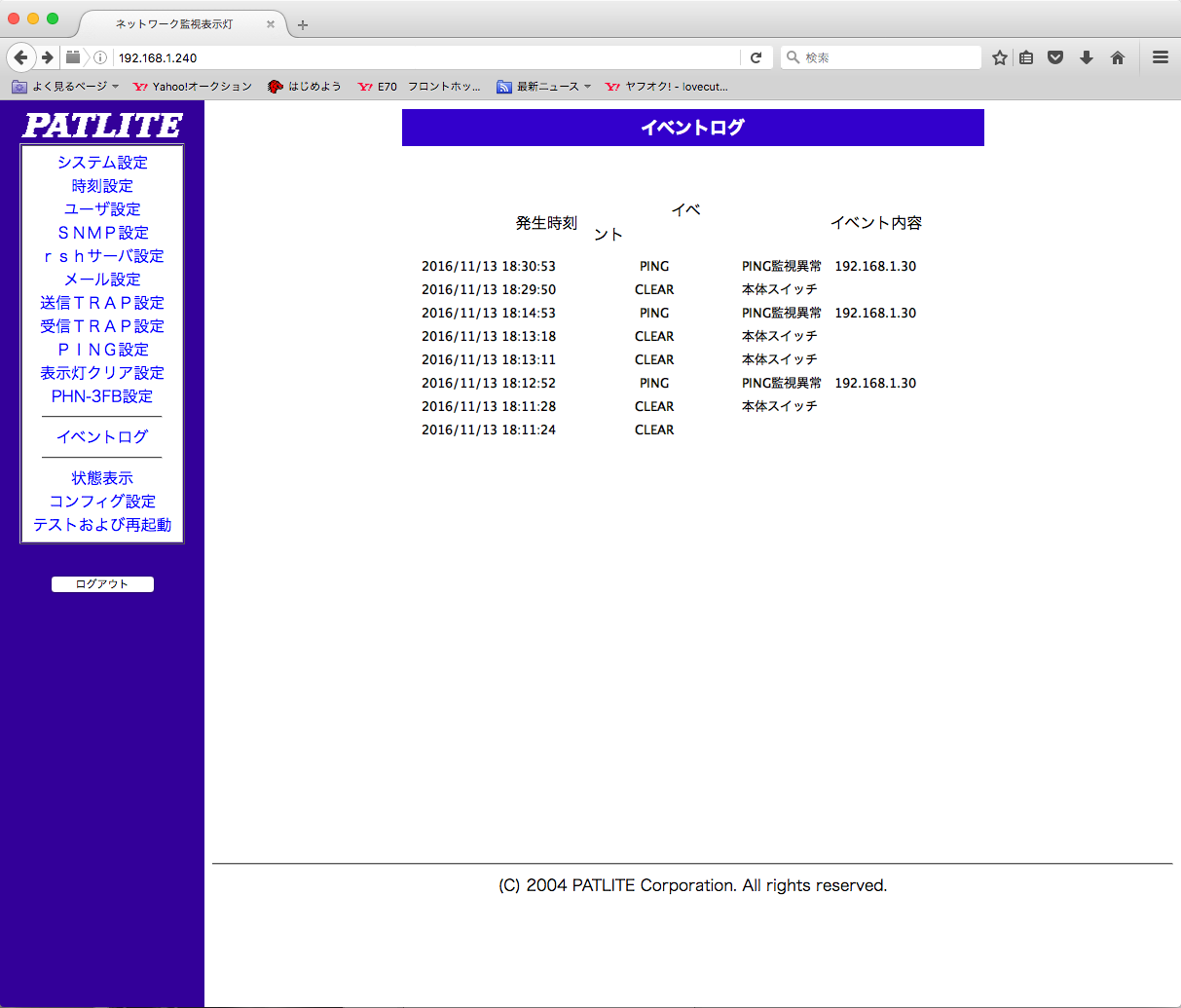Open ユーザ設定 in sidebar
1181x1008 pixels.
pos(102,209)
